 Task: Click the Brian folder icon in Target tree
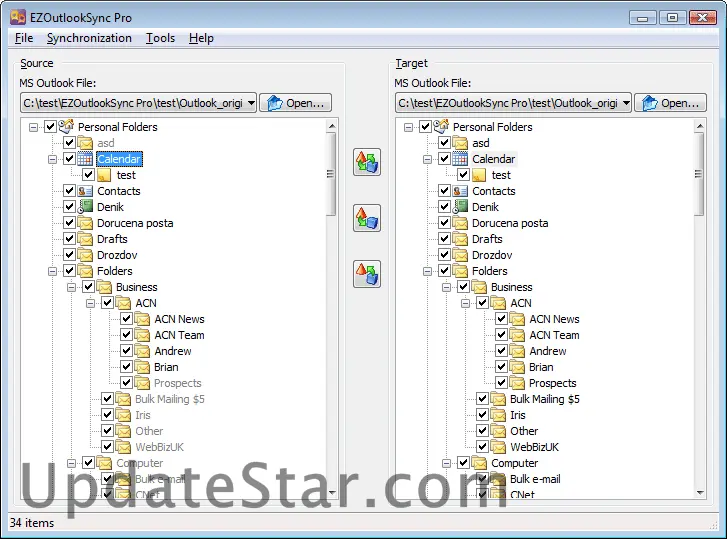tap(517, 367)
